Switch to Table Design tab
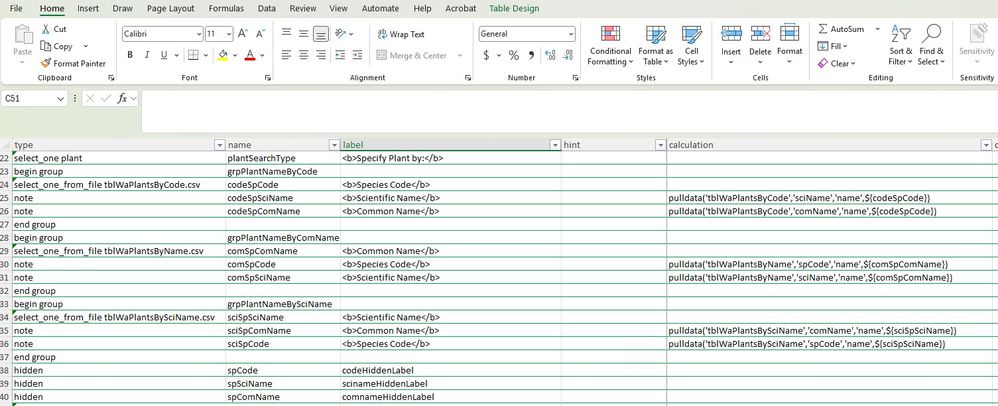This screenshot has height=406, width=998. coord(514,8)
